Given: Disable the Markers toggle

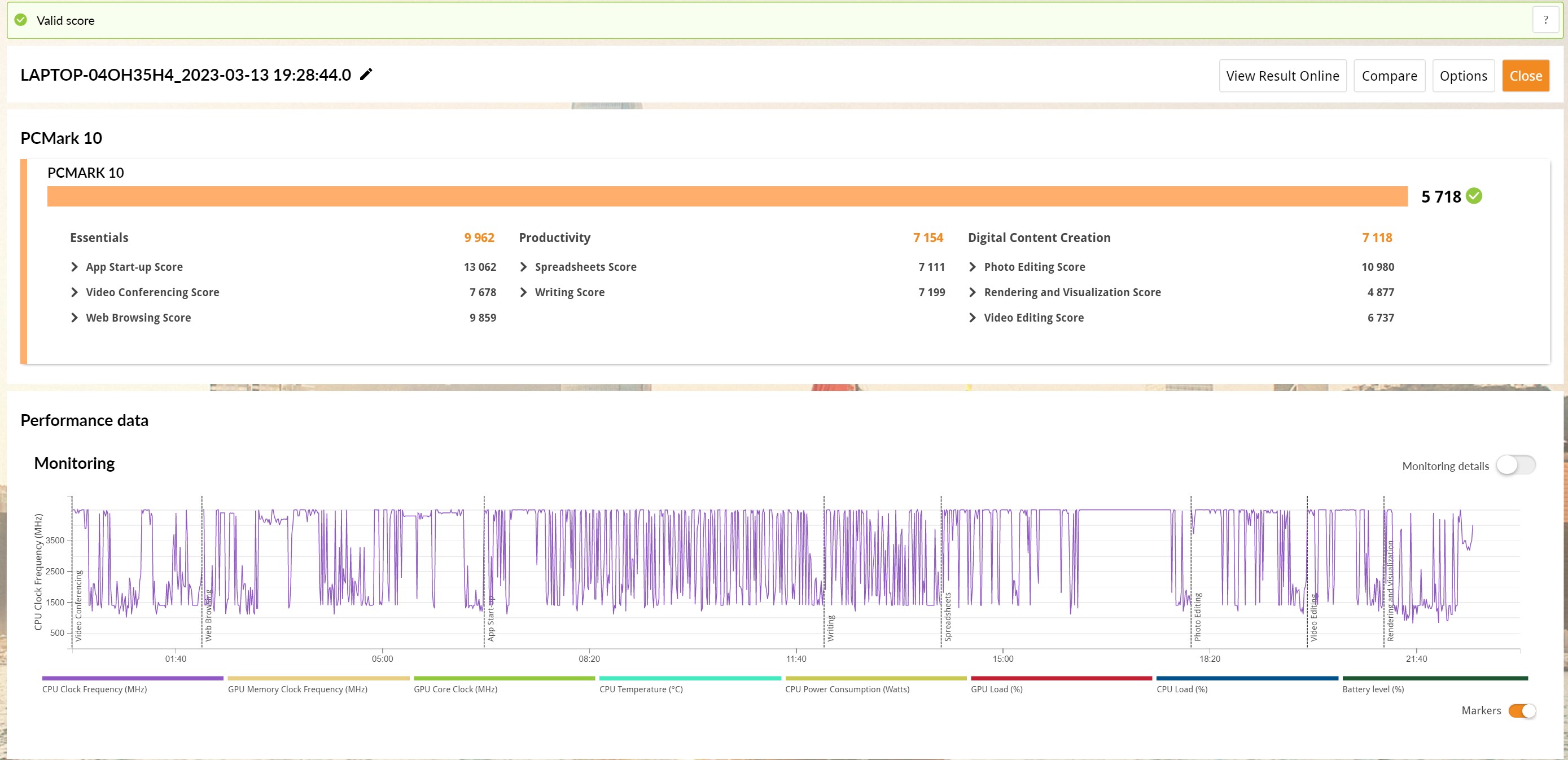Looking at the screenshot, I should pos(1522,710).
